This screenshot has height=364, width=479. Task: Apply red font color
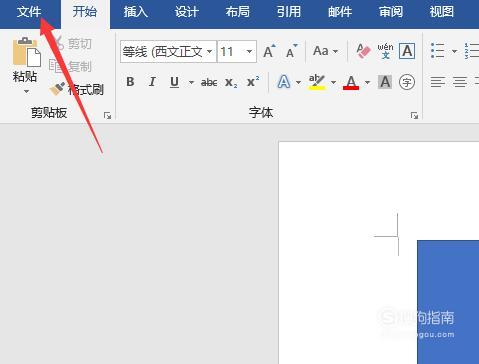click(351, 82)
